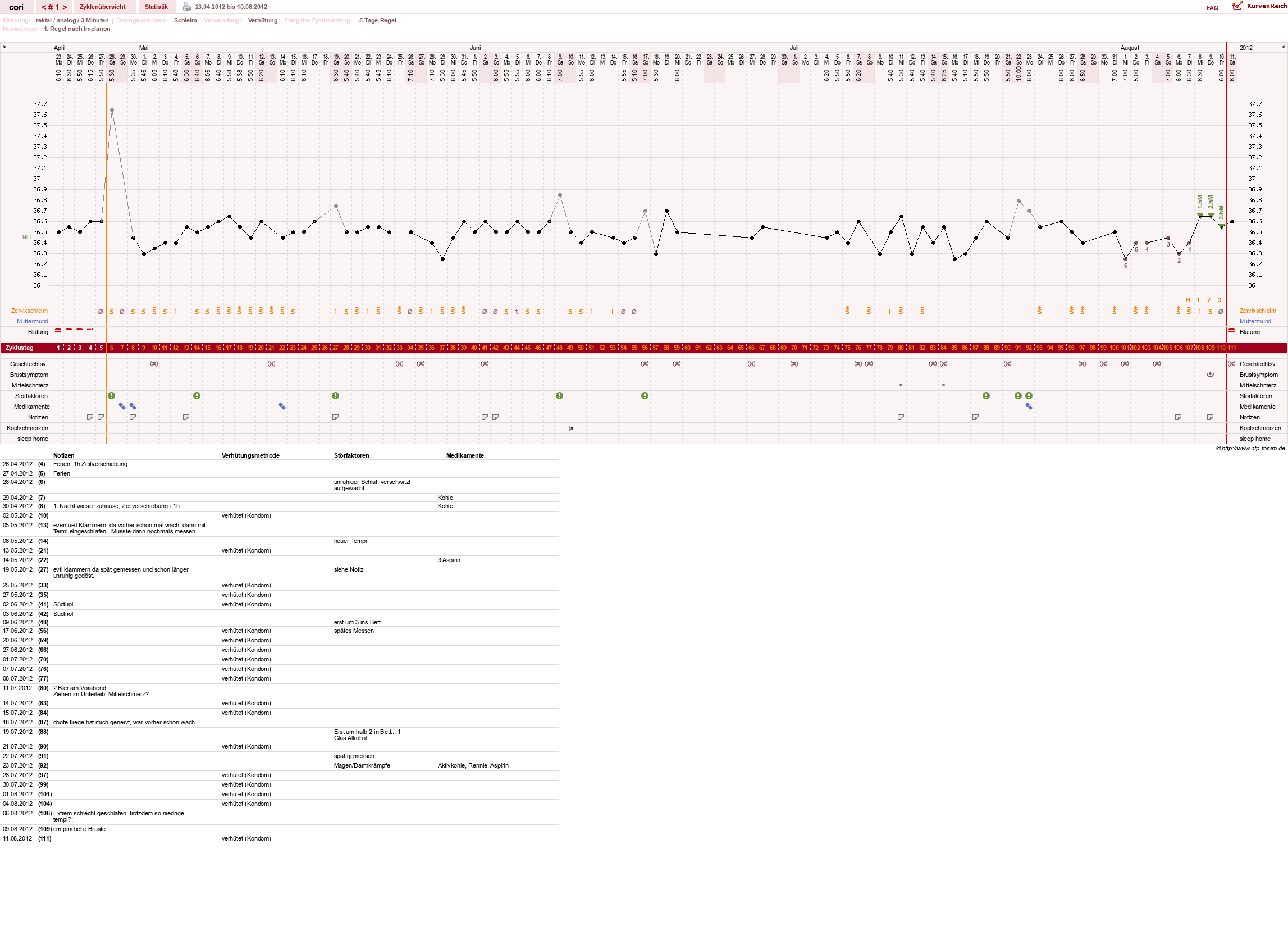Open the note icon on cycle day 5

101,417
